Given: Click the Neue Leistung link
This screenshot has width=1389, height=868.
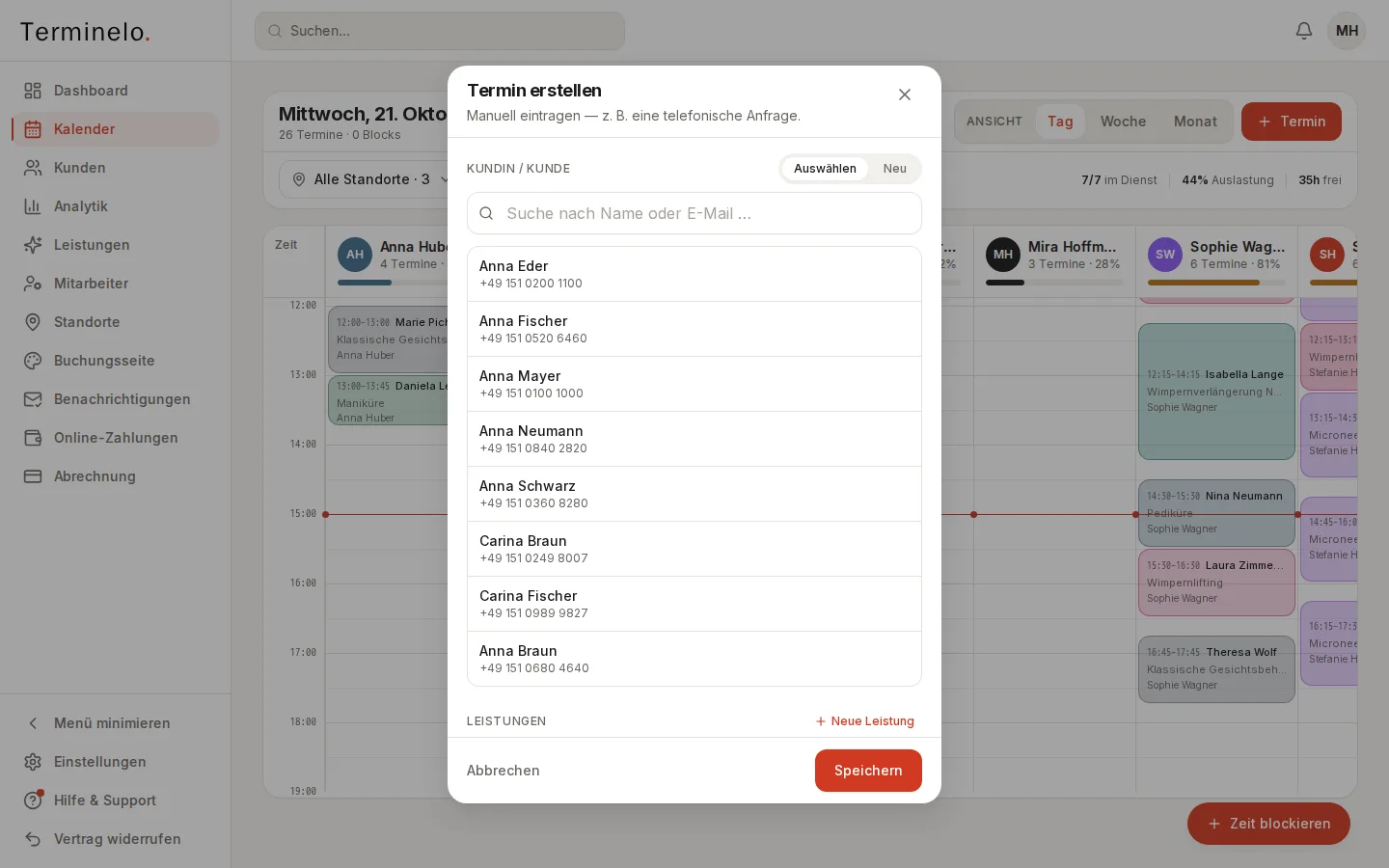Looking at the screenshot, I should [864, 721].
